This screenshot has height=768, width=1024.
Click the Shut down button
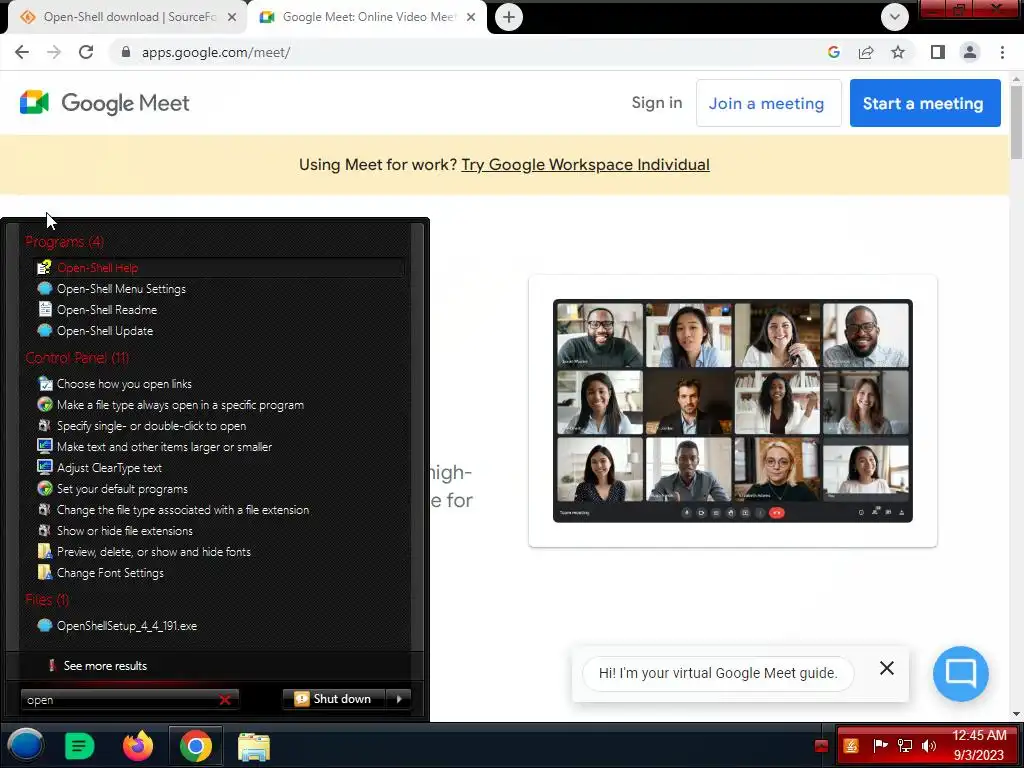point(334,699)
